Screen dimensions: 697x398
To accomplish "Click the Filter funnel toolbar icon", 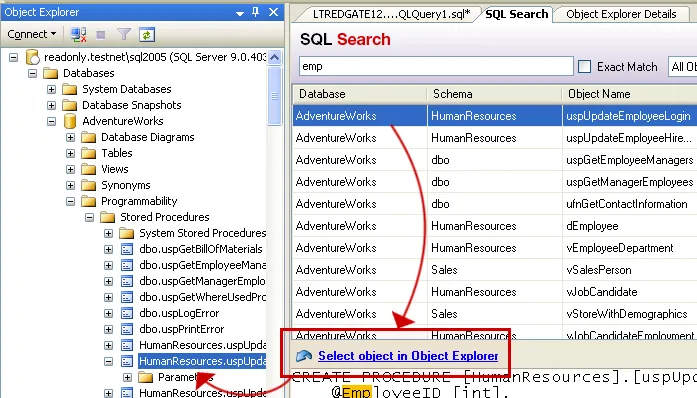I will 124,34.
